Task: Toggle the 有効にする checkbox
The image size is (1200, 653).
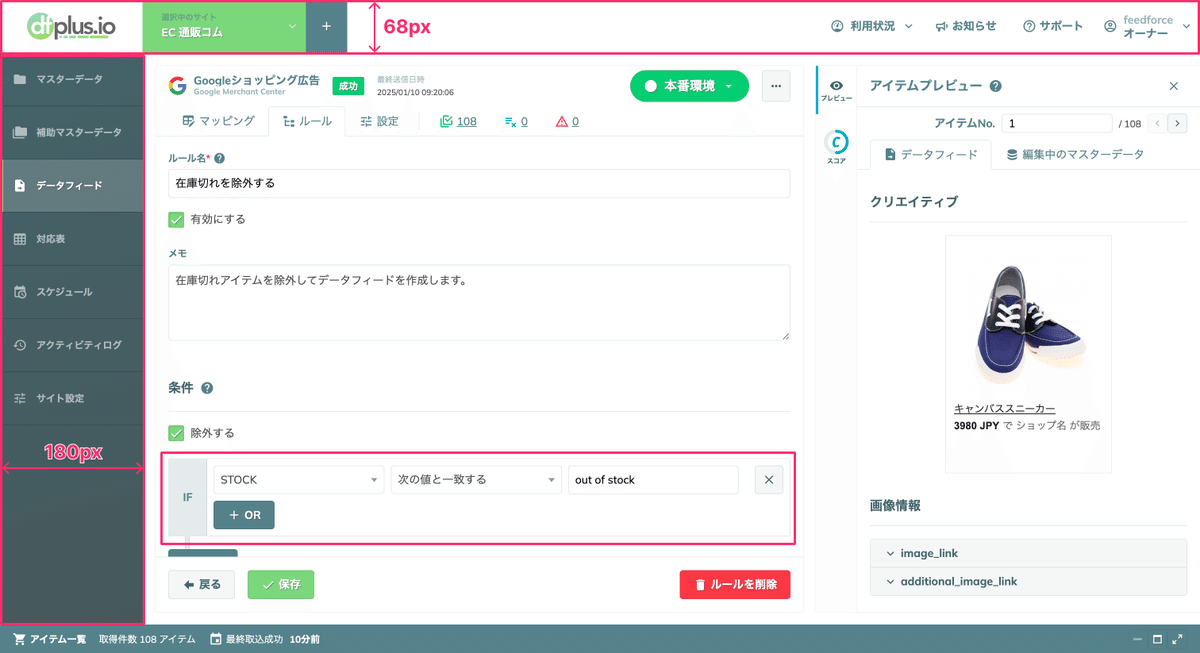Action: coord(177,219)
